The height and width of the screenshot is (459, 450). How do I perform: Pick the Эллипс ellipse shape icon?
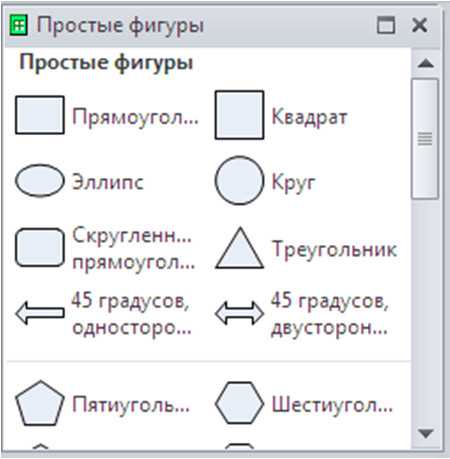pyautogui.click(x=40, y=180)
